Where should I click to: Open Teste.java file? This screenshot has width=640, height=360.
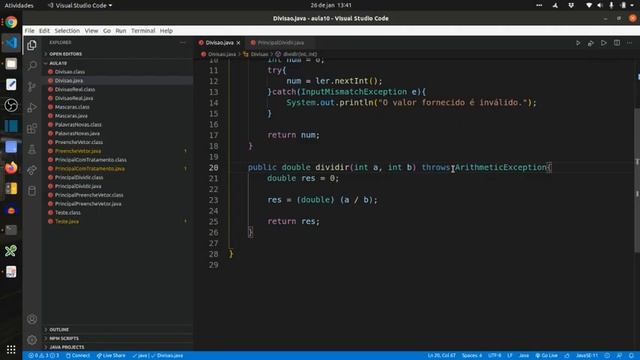(67, 221)
